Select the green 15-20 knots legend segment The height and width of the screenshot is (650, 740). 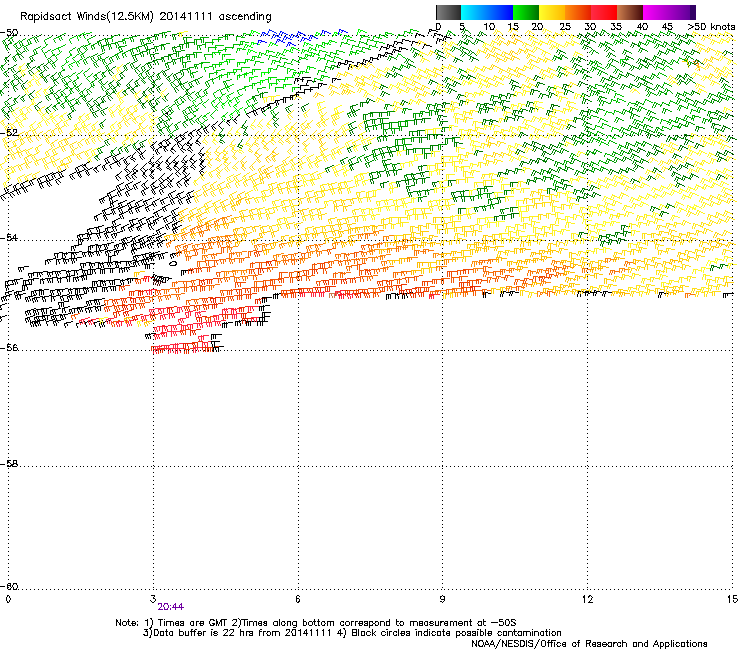point(526,12)
